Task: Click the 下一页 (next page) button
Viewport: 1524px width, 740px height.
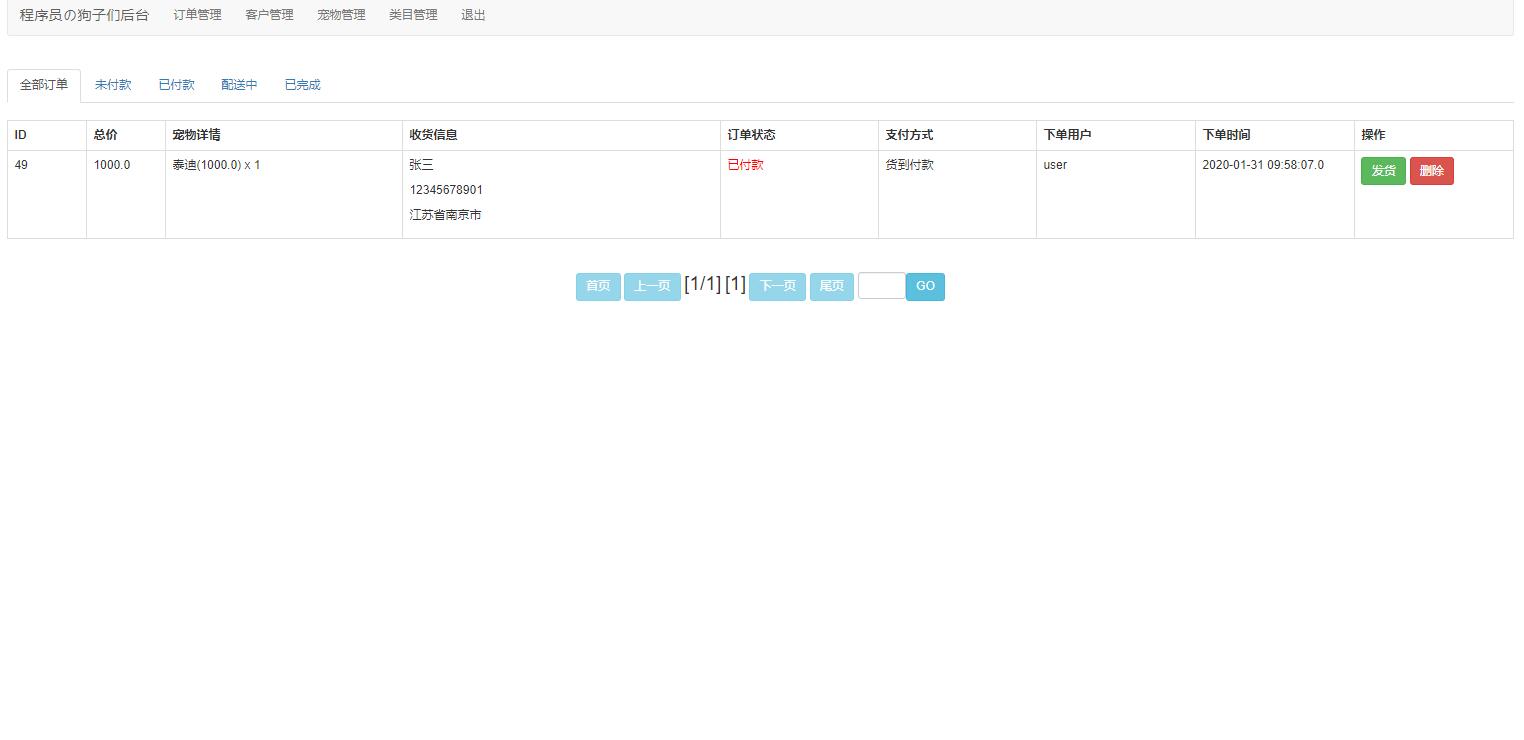Action: tap(776, 286)
